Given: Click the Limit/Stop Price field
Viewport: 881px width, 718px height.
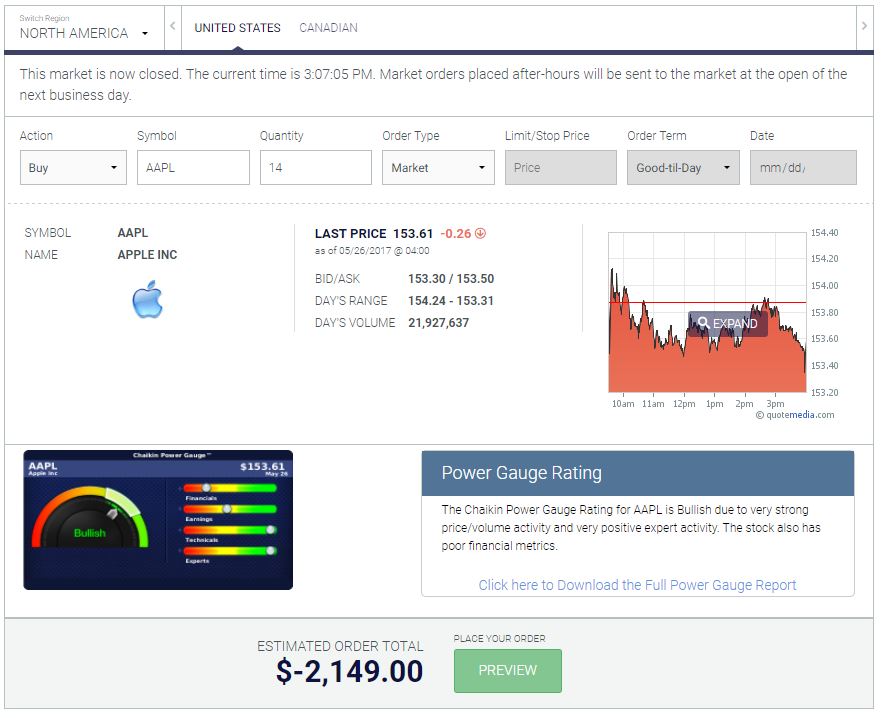Looking at the screenshot, I should click(561, 167).
